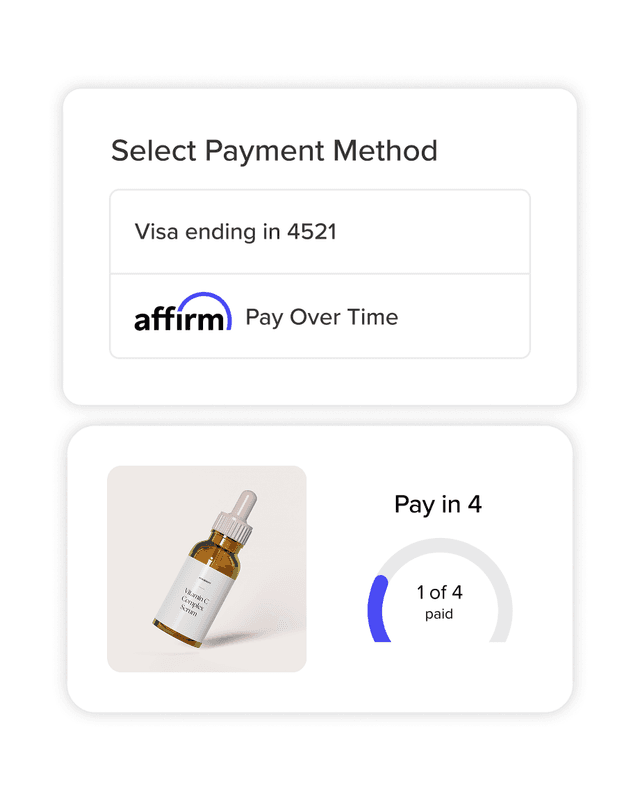Switch to the Select Payment Method section
This screenshot has width=640, height=801.
coord(275,151)
